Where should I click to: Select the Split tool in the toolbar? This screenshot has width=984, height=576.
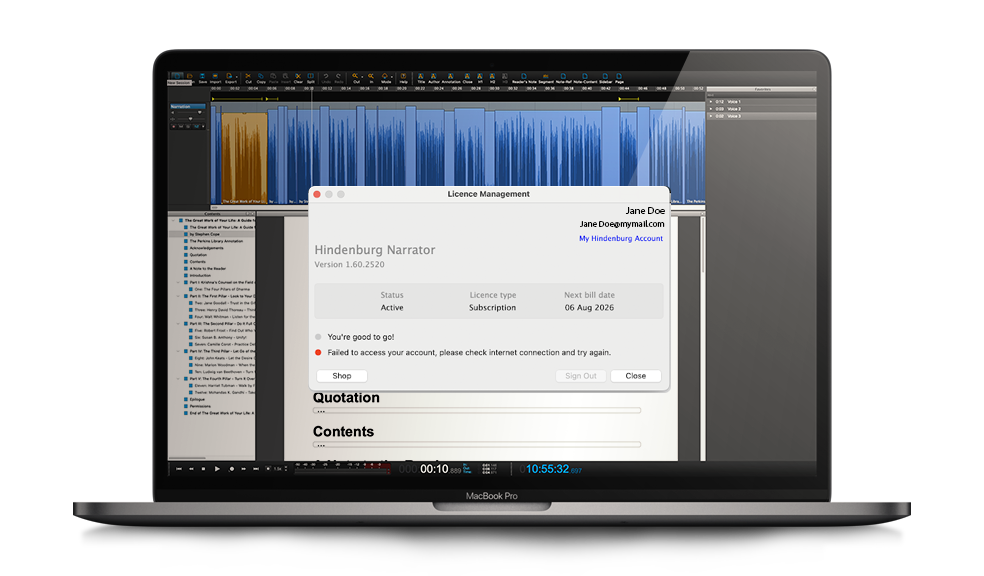point(310,77)
